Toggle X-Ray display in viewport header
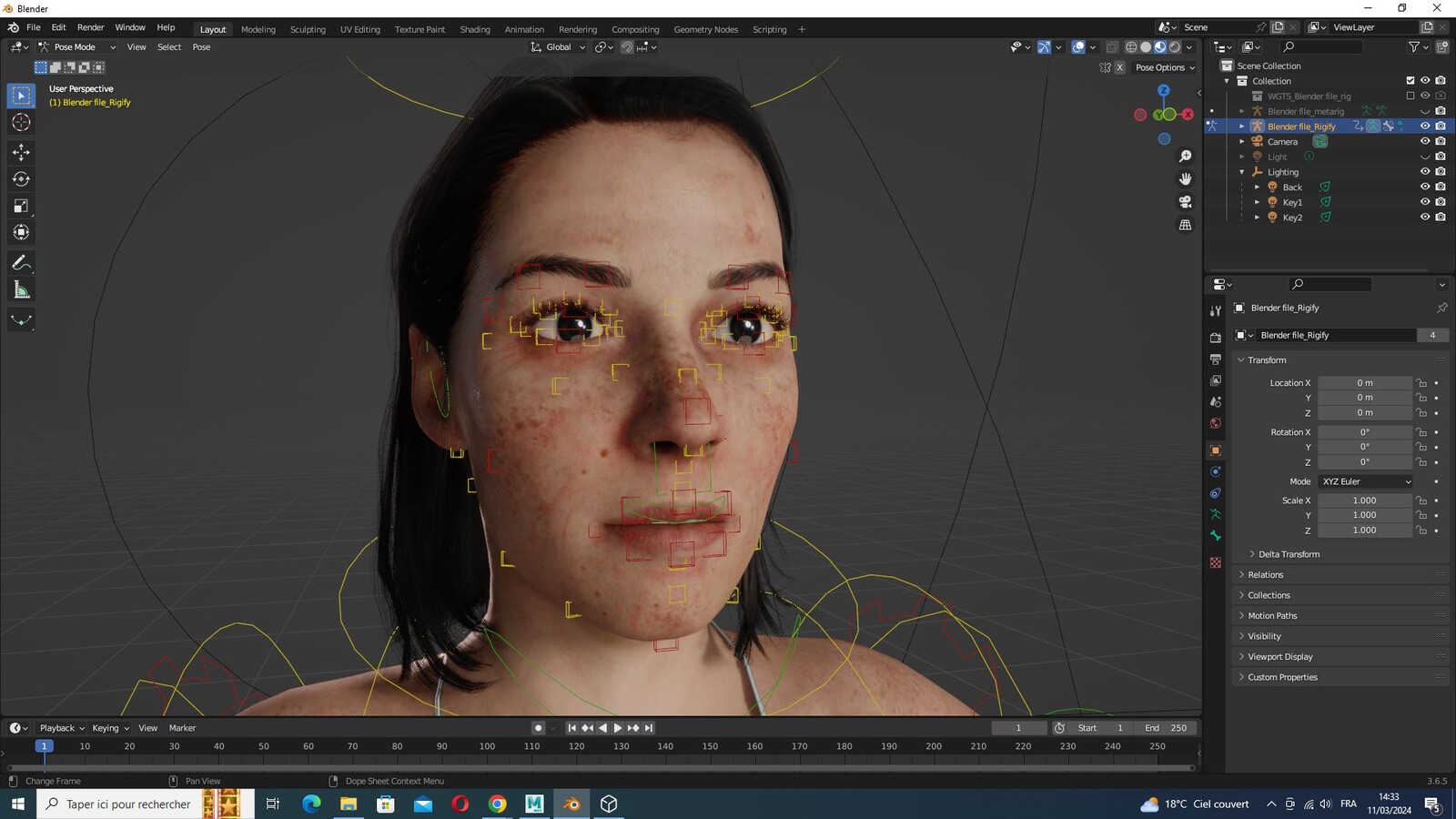 tap(1111, 47)
